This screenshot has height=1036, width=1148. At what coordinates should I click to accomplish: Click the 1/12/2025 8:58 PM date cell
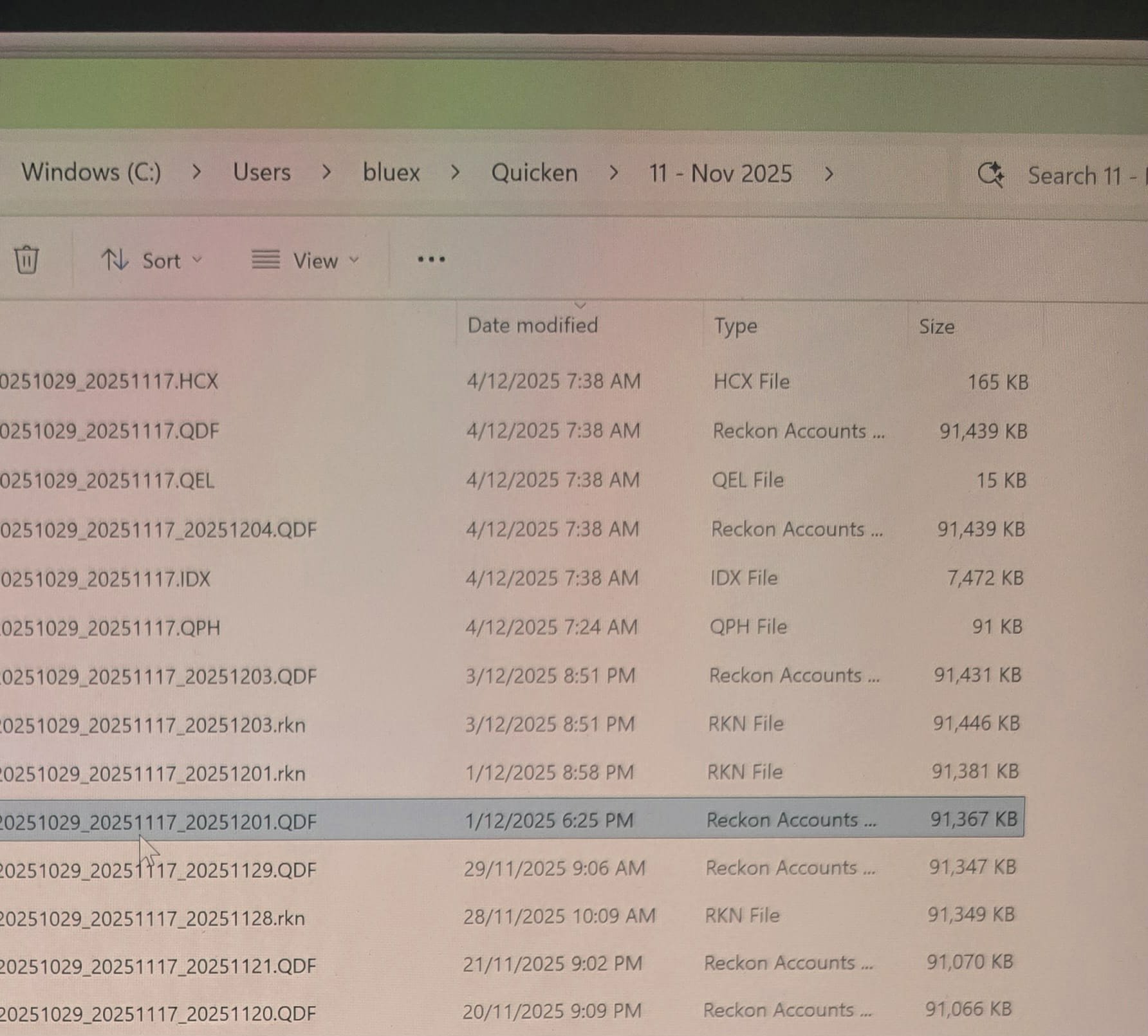tap(550, 772)
